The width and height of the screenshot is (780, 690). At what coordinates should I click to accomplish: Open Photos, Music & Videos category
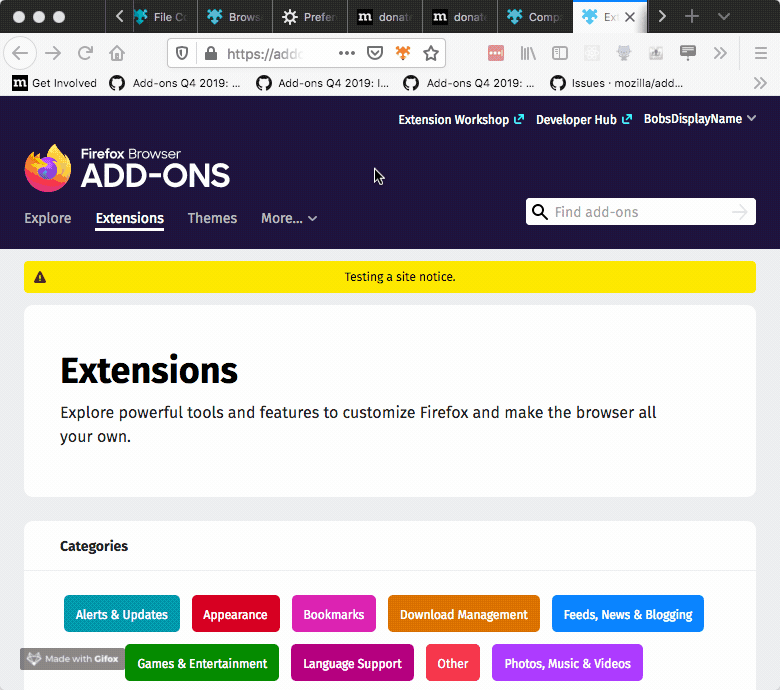click(x=568, y=663)
